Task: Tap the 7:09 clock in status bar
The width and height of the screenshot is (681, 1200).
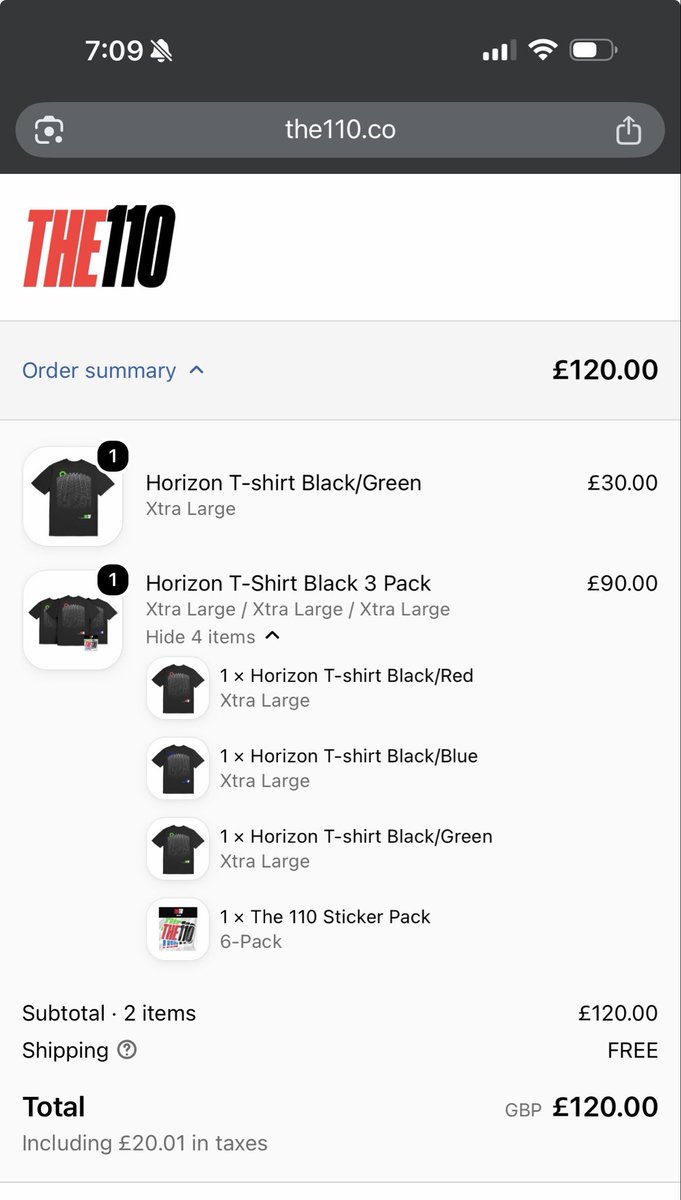Action: coord(114,51)
